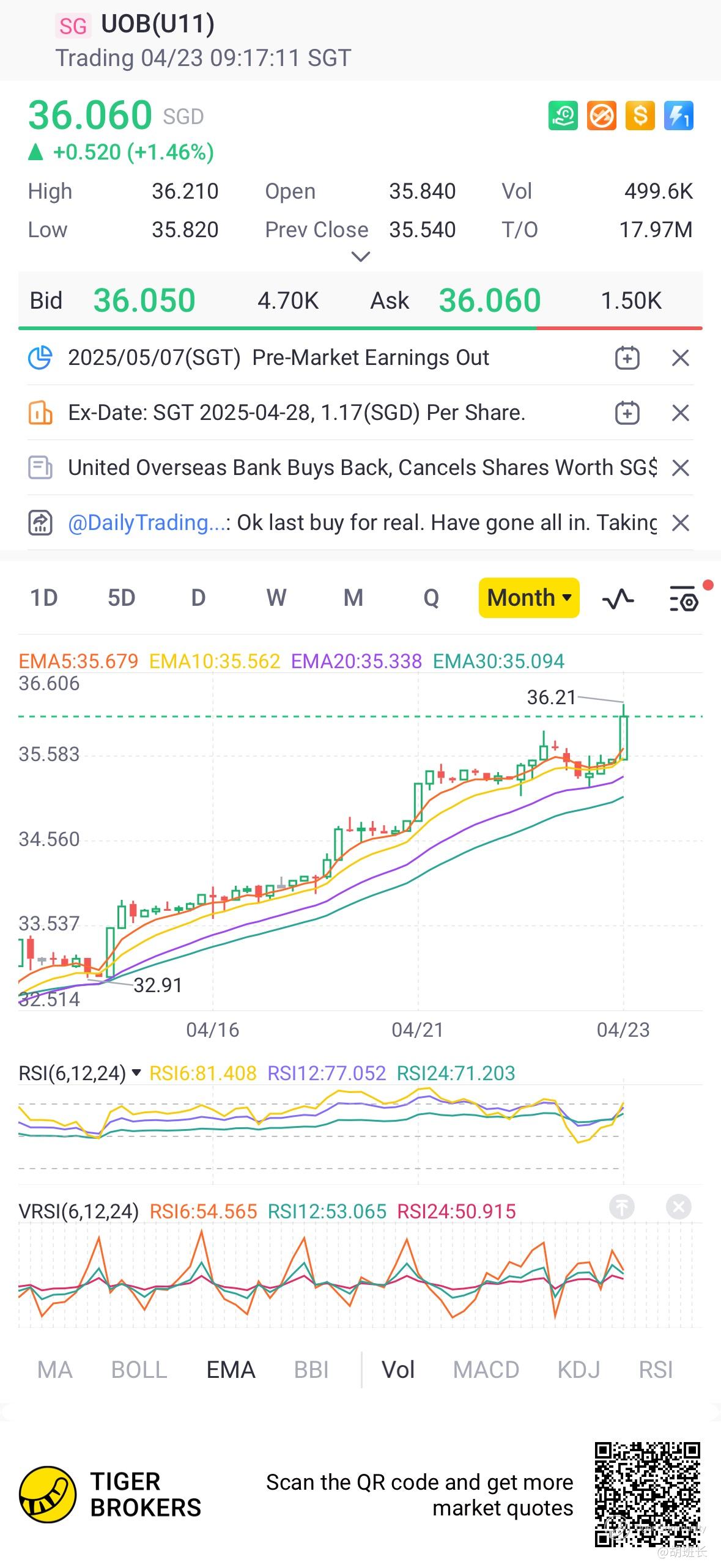Viewport: 721px width, 1568px height.
Task: Tap the earnings pie chart icon
Action: (x=40, y=358)
